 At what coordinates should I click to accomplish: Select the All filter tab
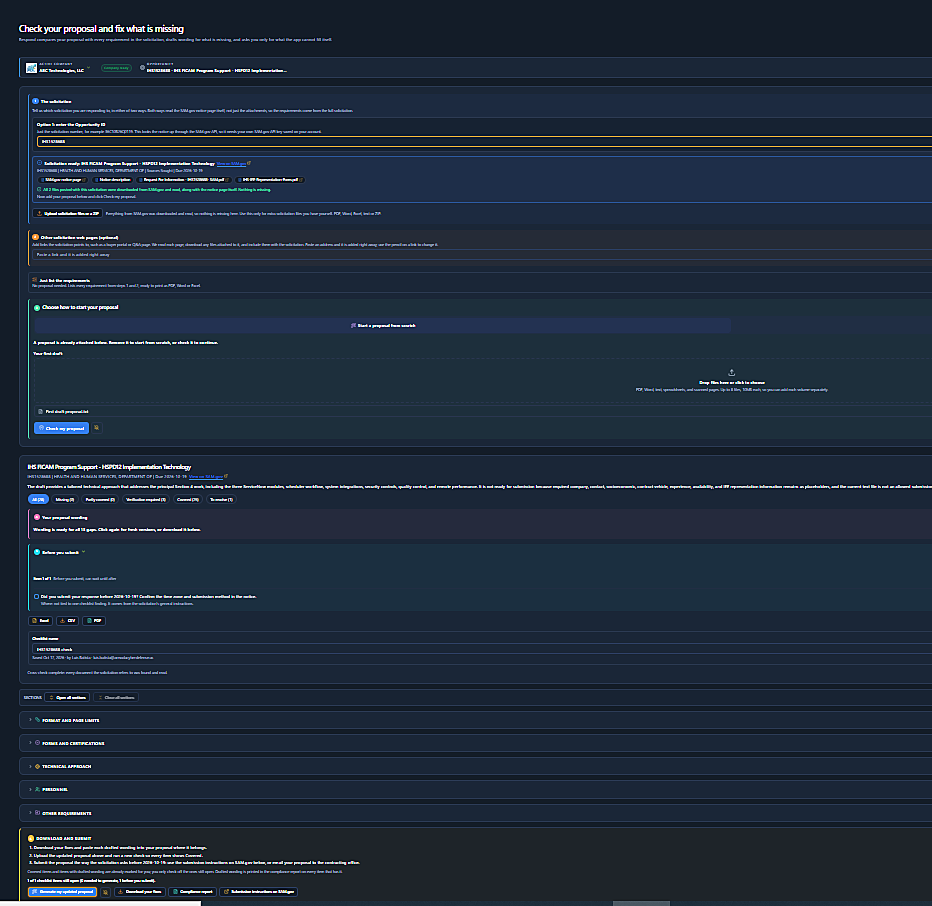(x=38, y=499)
